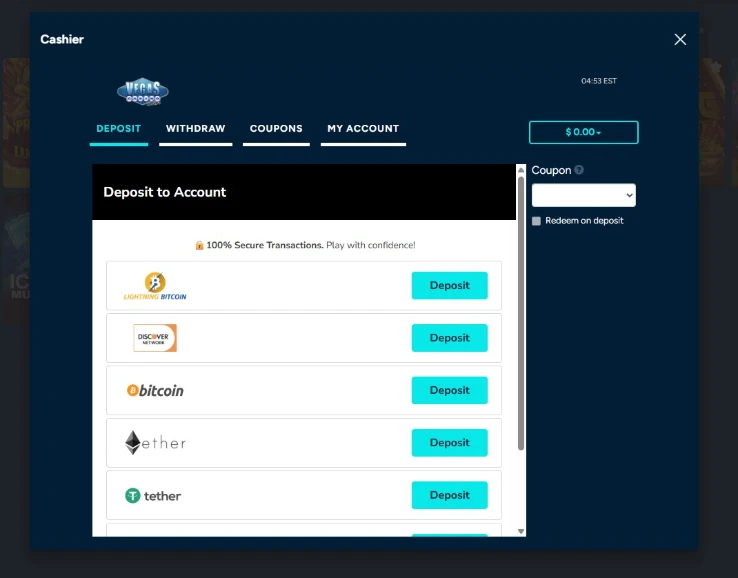The image size is (738, 578).
Task: Click the deposit list scrollbar thumb
Action: 521,313
